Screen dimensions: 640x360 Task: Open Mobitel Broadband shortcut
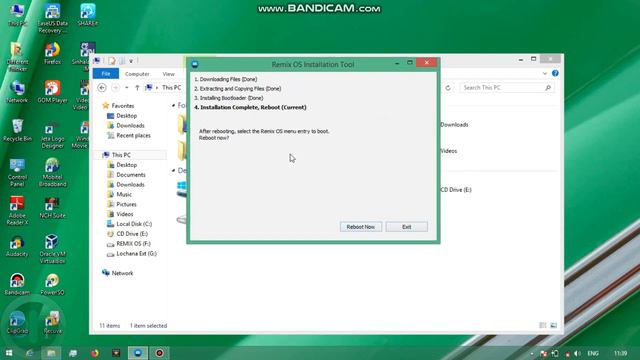pos(52,173)
